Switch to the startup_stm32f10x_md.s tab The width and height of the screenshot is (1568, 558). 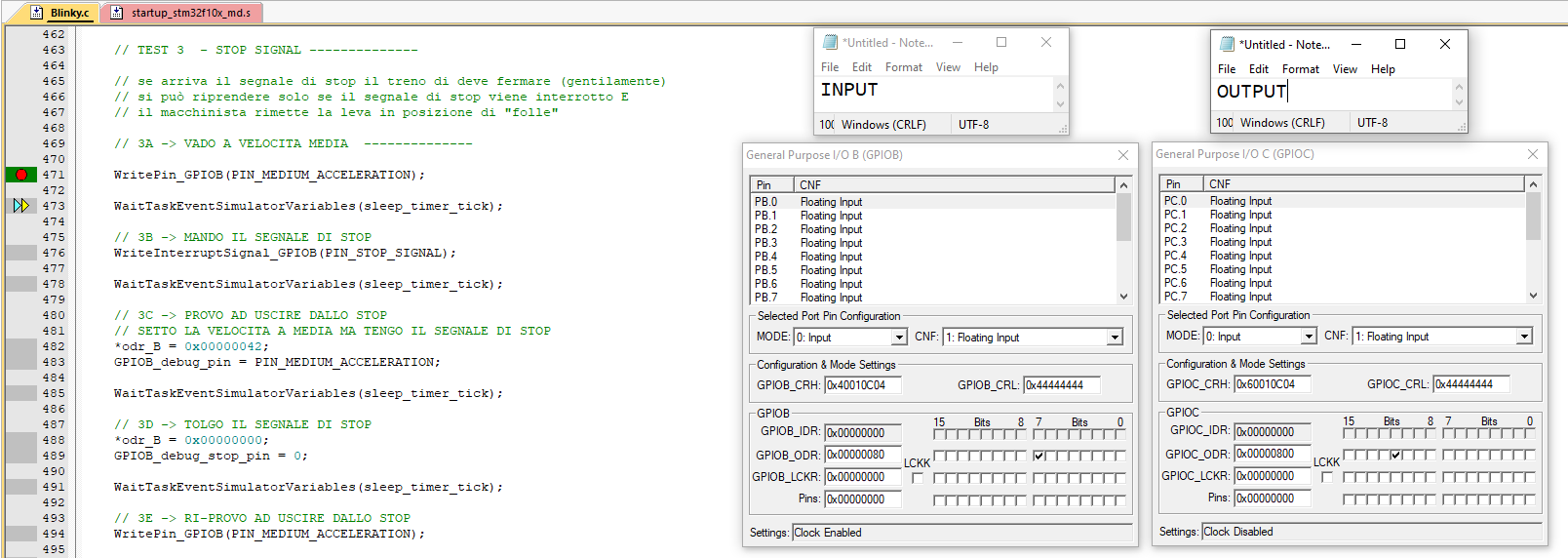tap(181, 13)
